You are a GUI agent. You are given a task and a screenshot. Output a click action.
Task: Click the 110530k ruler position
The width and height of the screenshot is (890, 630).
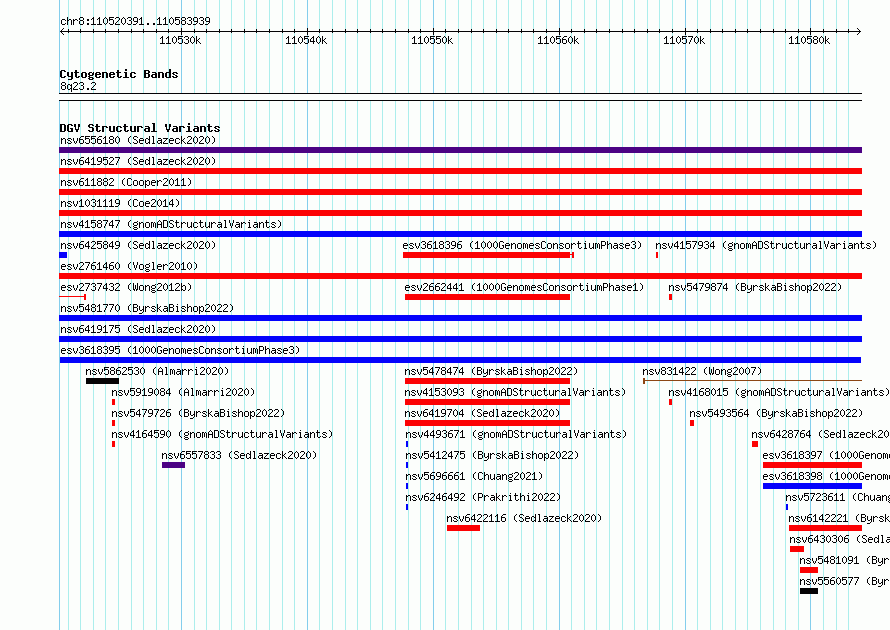[180, 40]
